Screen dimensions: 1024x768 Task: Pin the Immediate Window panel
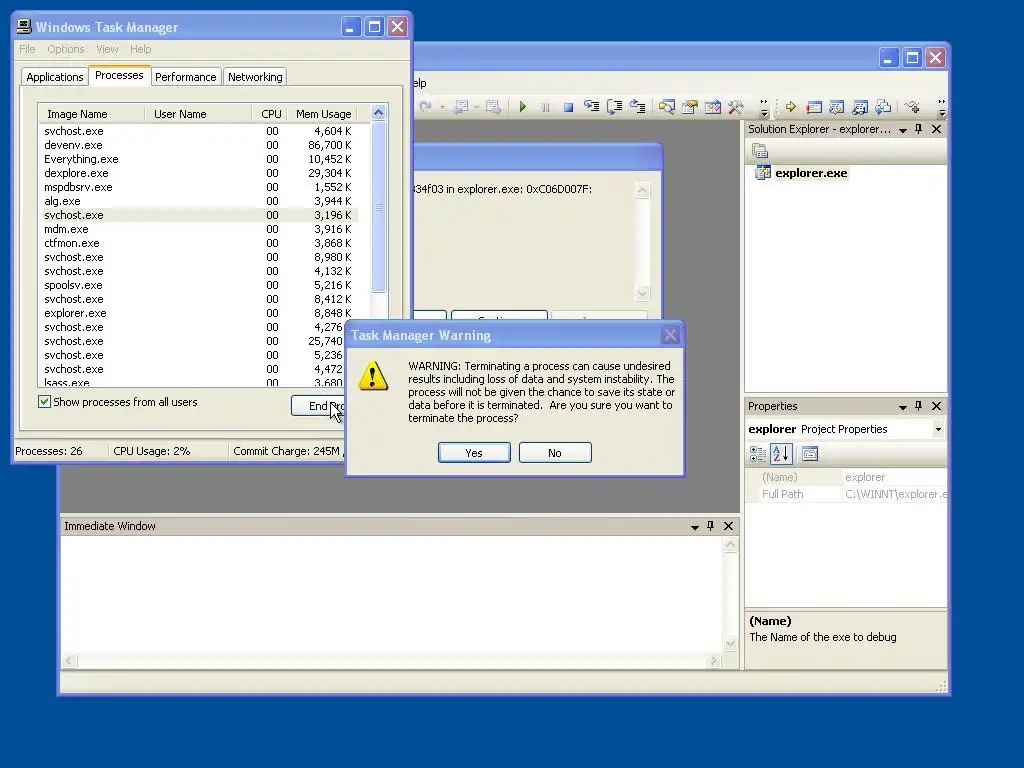[x=711, y=526]
